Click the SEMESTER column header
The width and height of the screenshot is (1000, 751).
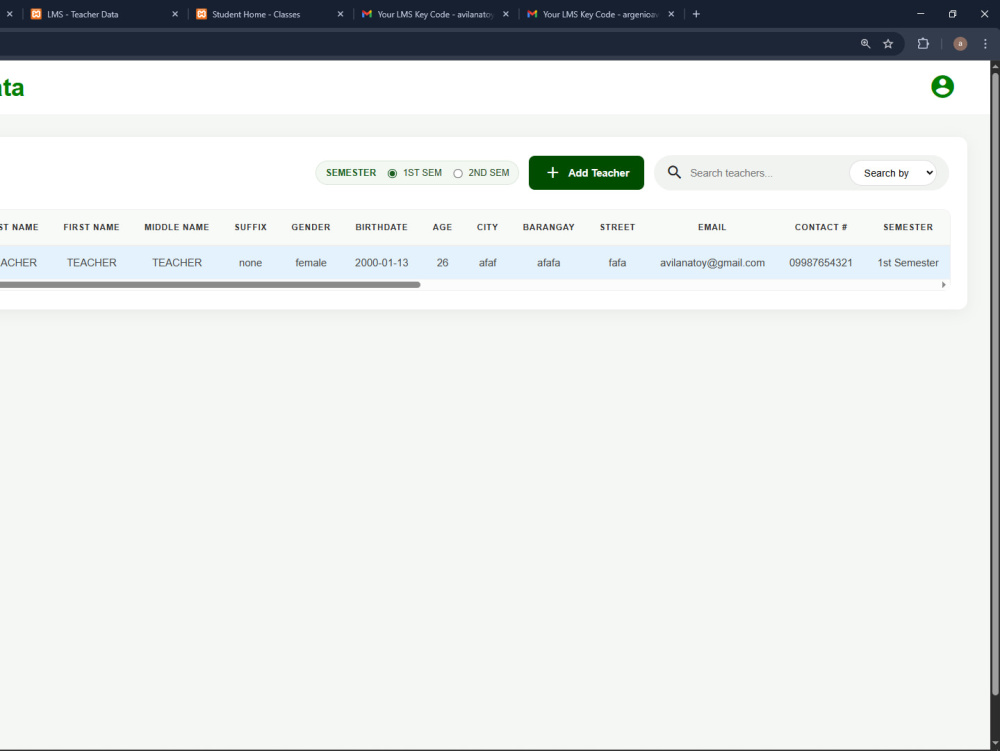coord(908,227)
